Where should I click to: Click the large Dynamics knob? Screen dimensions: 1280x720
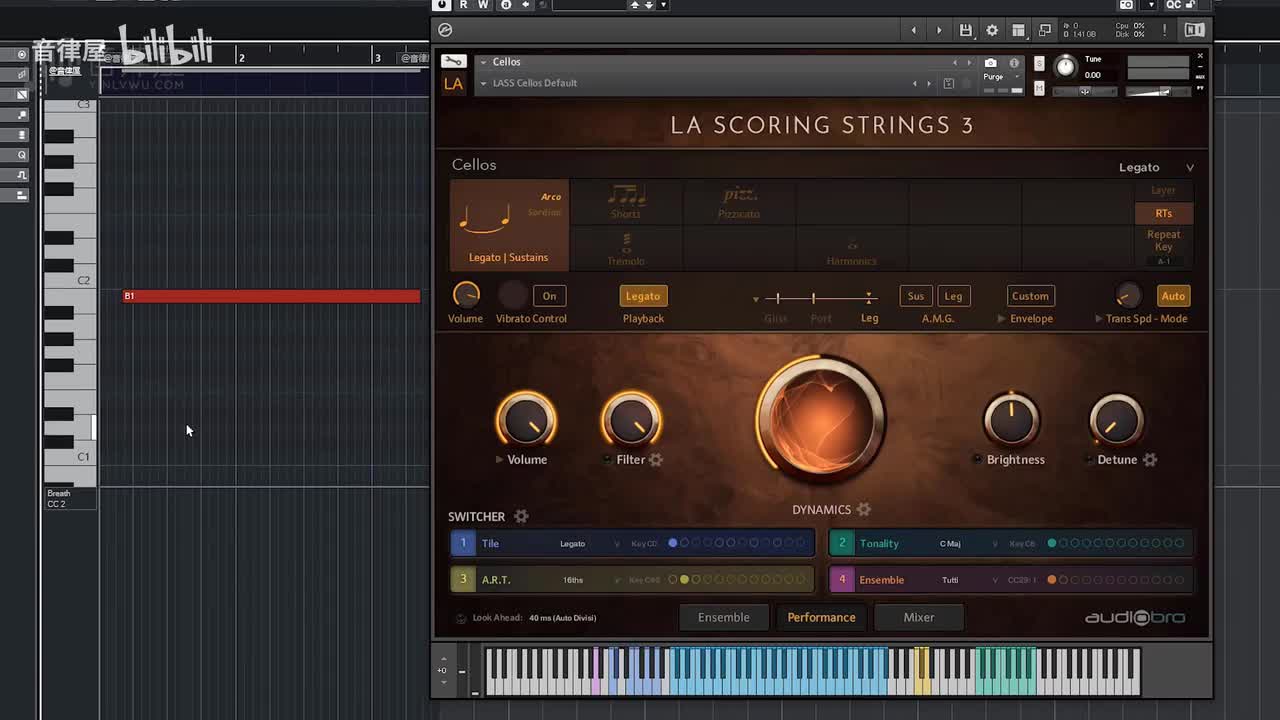(x=820, y=421)
